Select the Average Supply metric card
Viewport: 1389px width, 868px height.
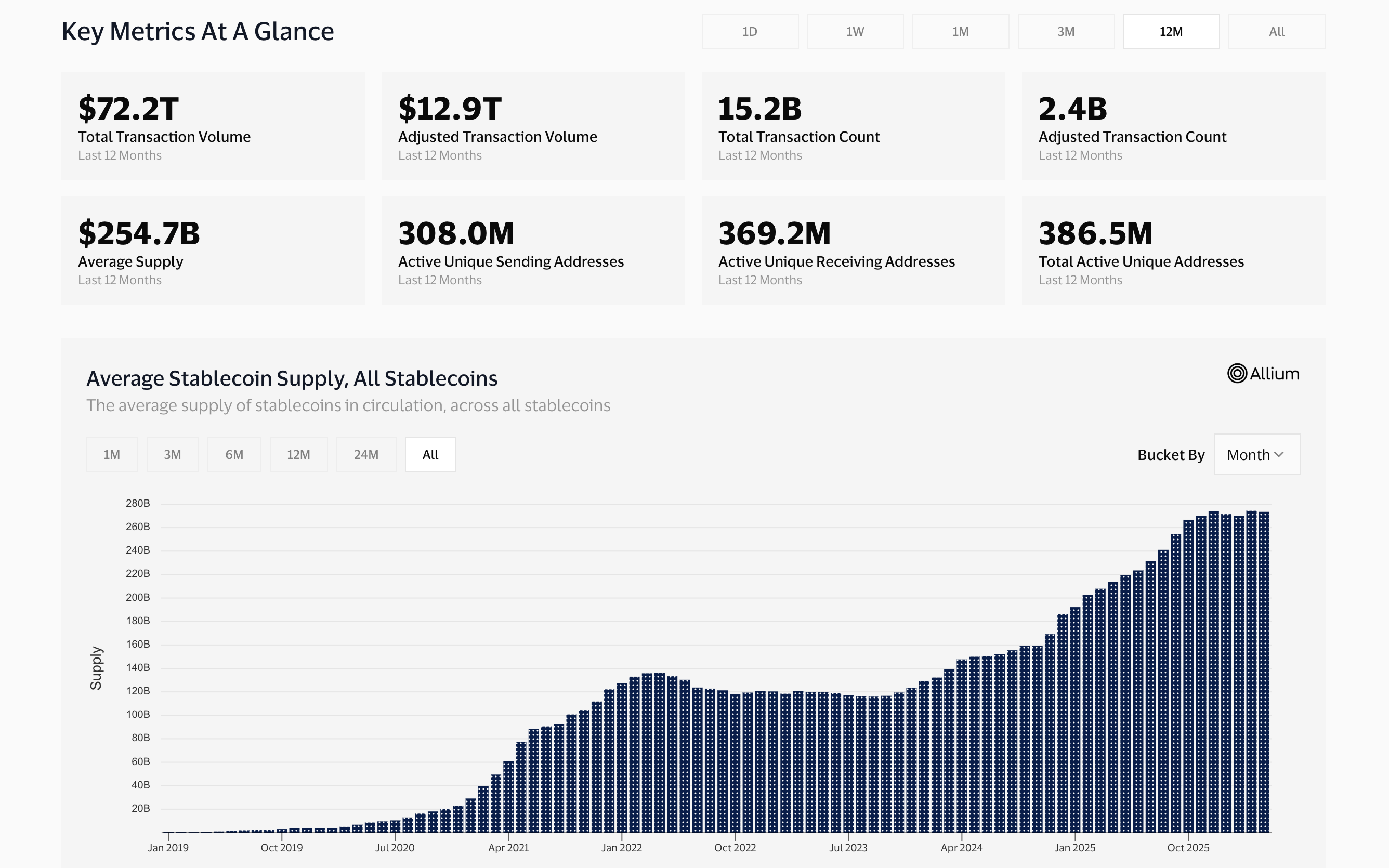click(213, 249)
